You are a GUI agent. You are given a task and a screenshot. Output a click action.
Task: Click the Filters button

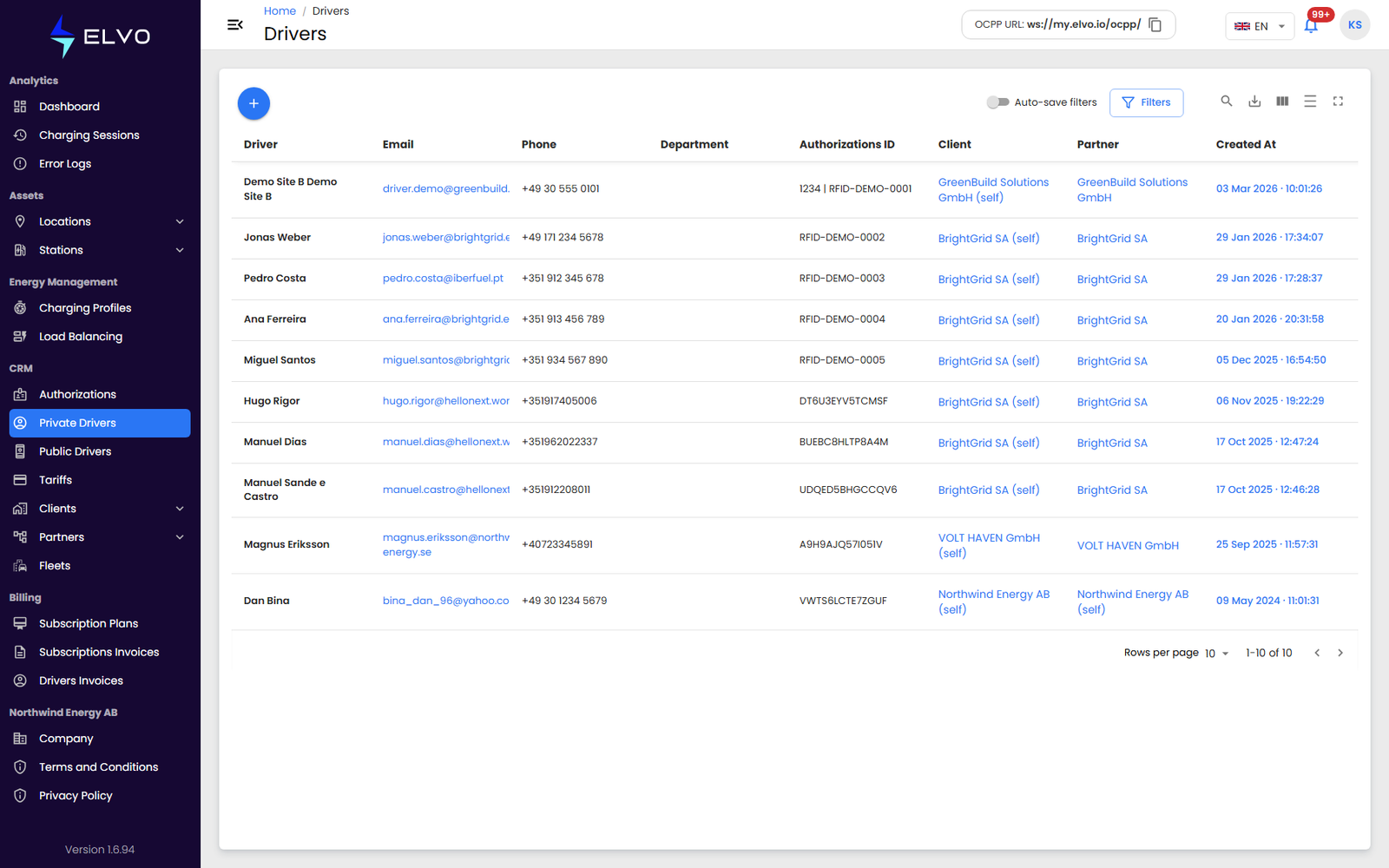point(1146,102)
